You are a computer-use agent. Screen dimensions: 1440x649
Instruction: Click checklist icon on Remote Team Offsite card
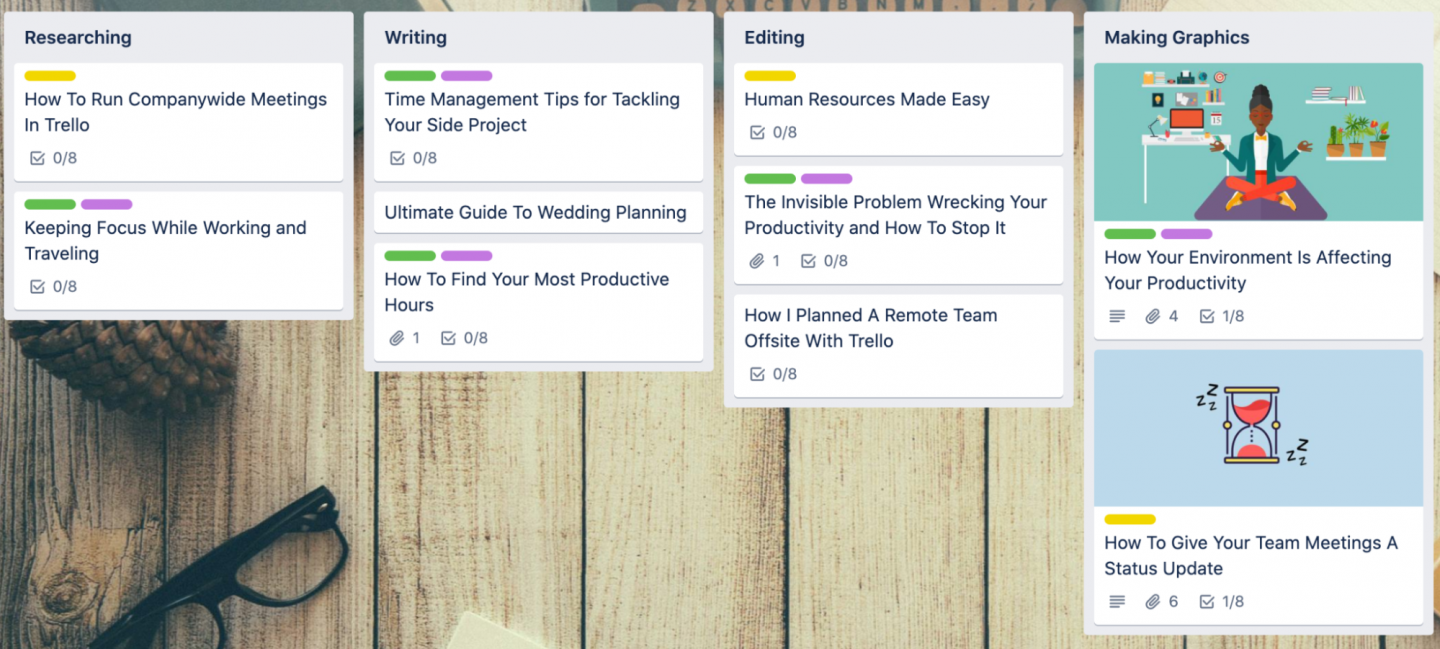point(758,374)
